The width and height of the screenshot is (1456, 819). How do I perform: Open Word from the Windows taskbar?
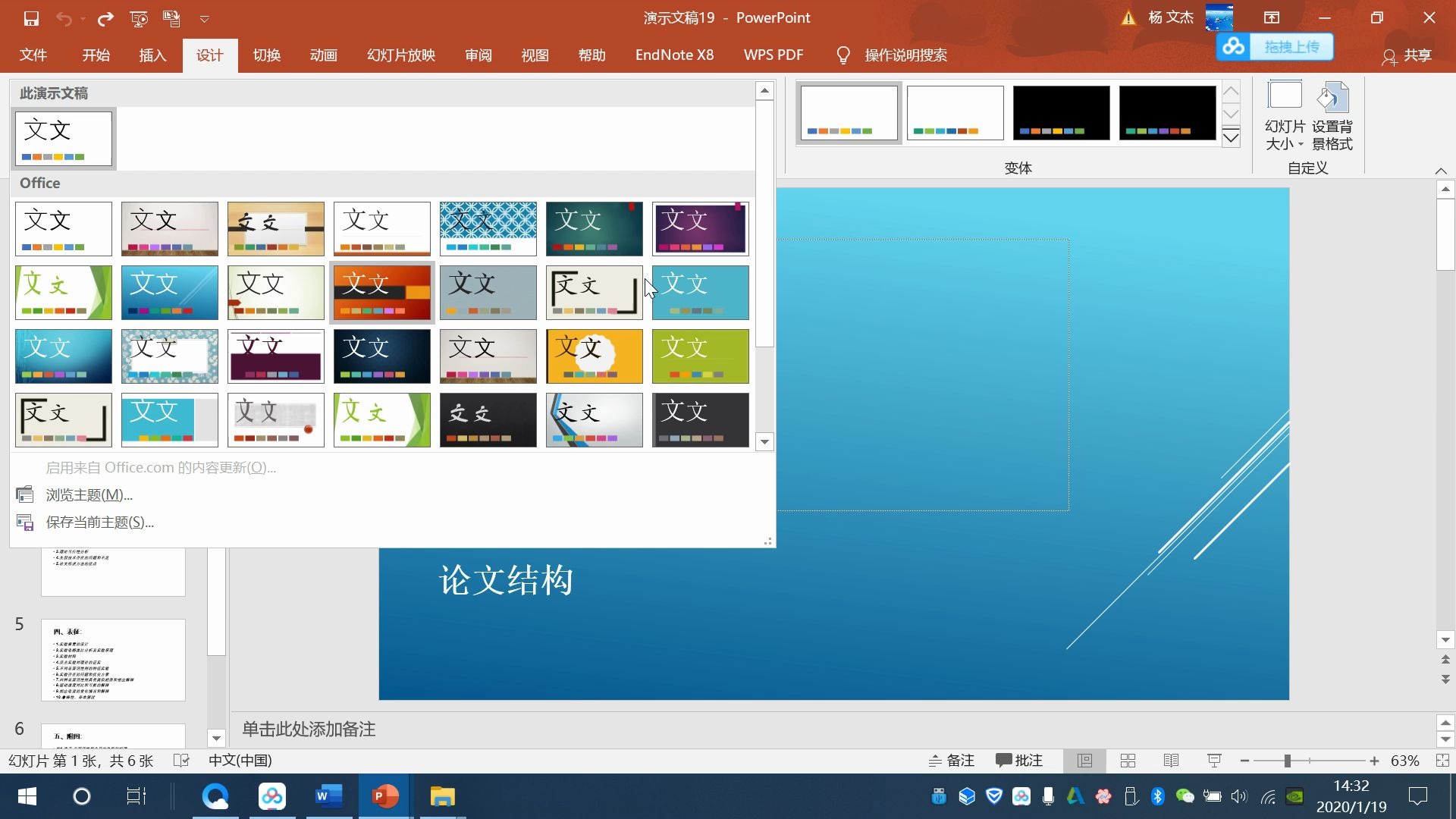click(x=328, y=796)
